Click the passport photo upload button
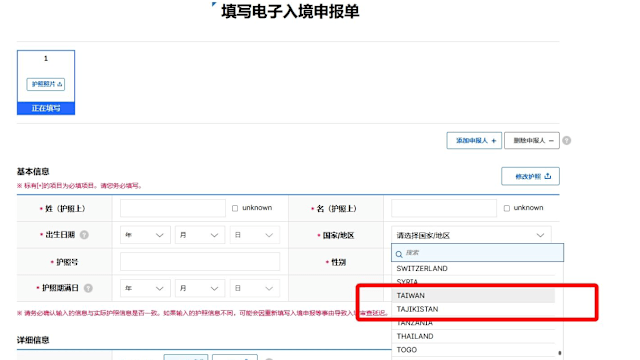The width and height of the screenshot is (640, 360). tap(46, 84)
